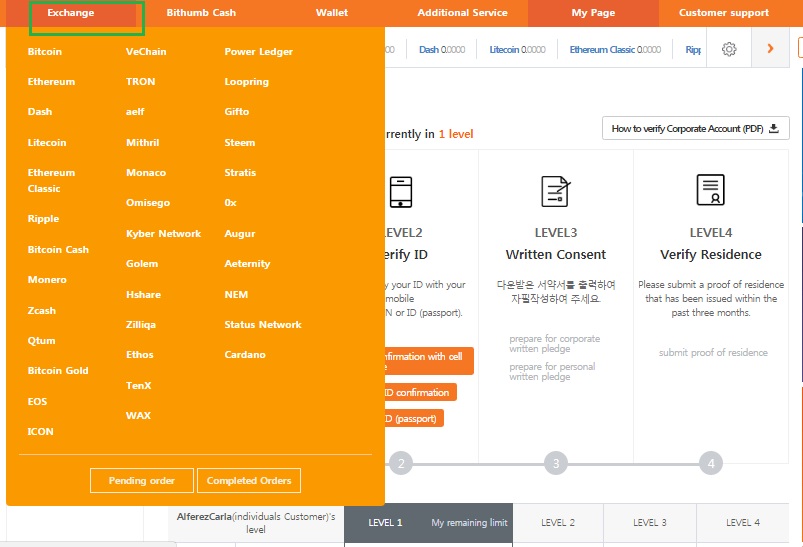803x547 pixels.
Task: Select Cardano in the coin list
Action: [x=245, y=354]
